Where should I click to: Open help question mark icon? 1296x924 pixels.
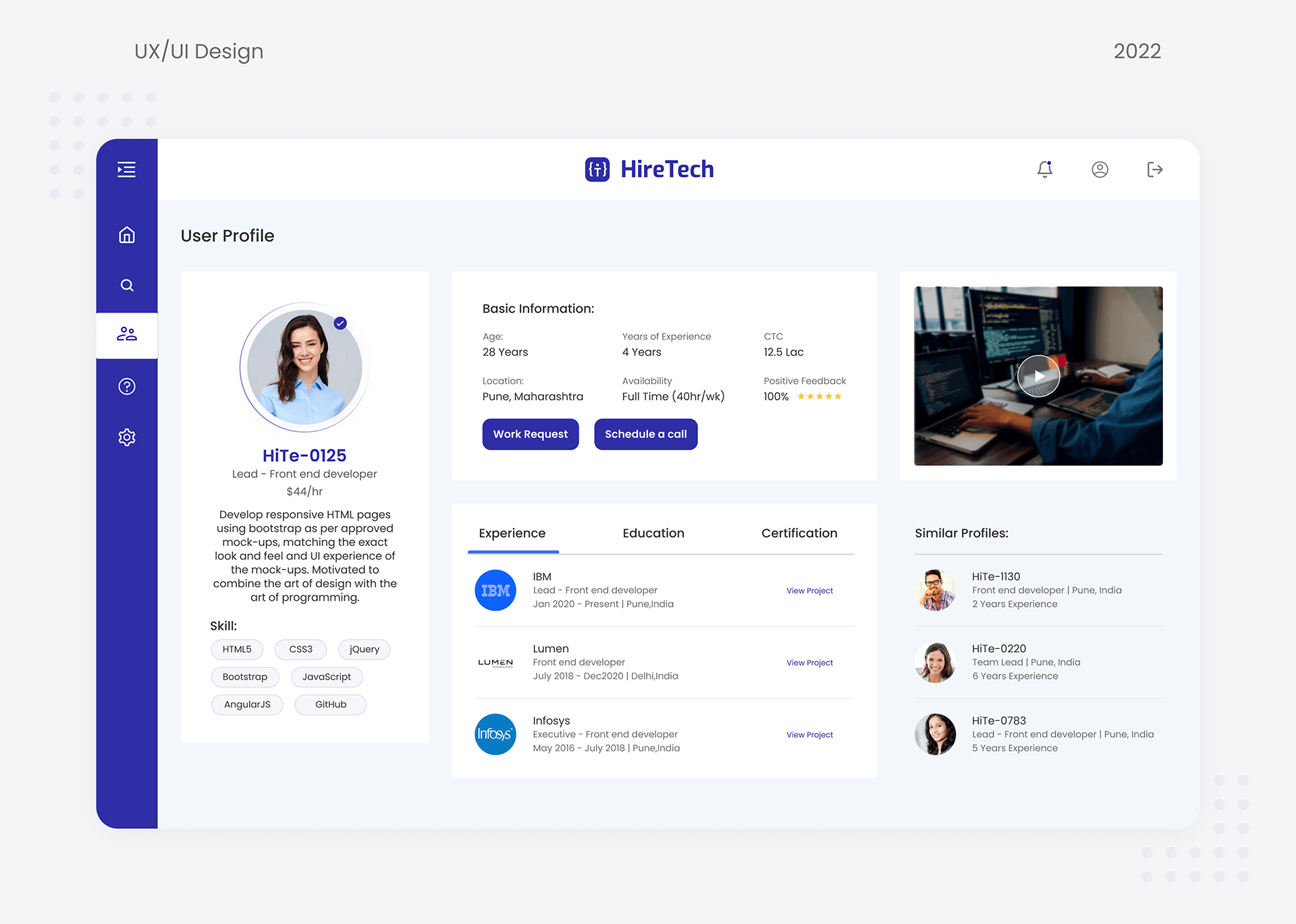pyautogui.click(x=126, y=386)
